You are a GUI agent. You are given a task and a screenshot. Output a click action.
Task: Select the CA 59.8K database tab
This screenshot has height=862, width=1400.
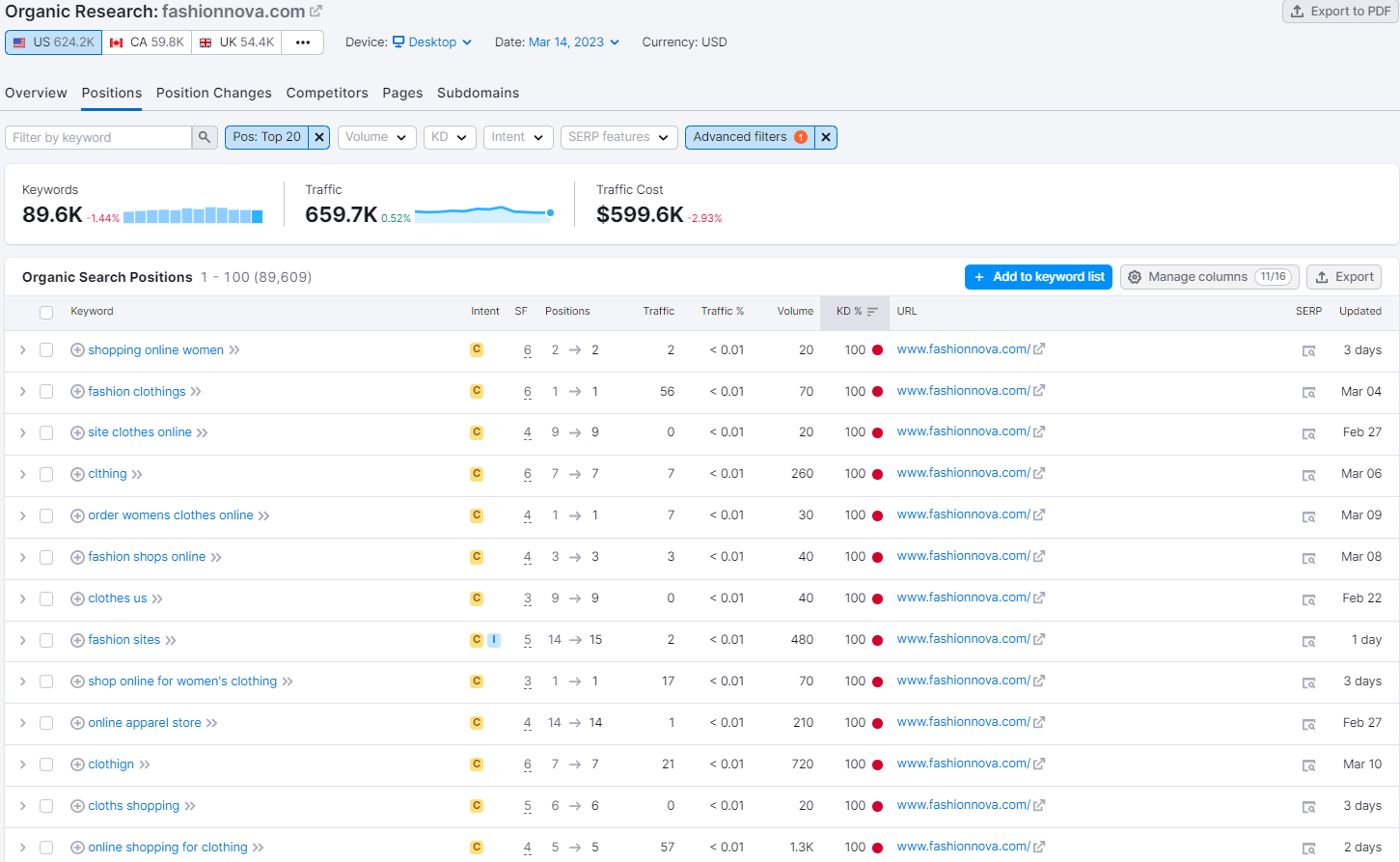coord(147,42)
